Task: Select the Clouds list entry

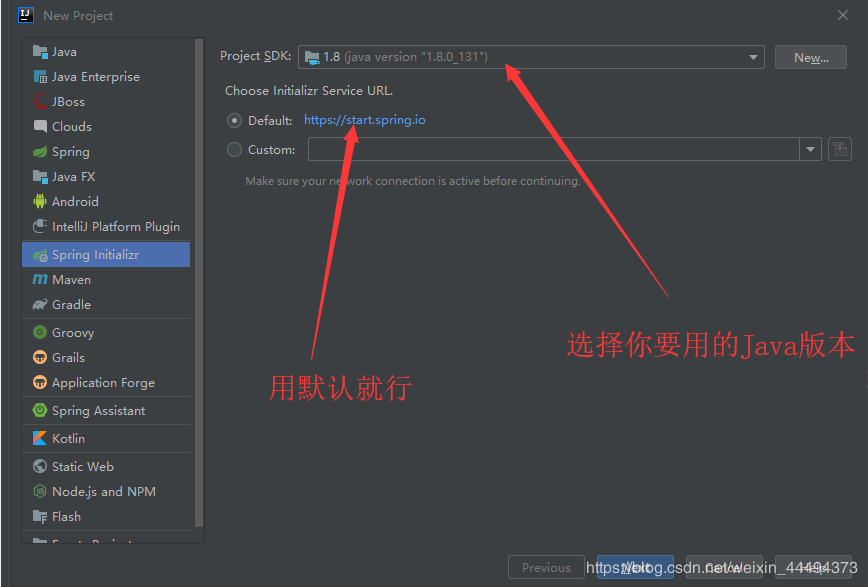Action: [x=106, y=126]
